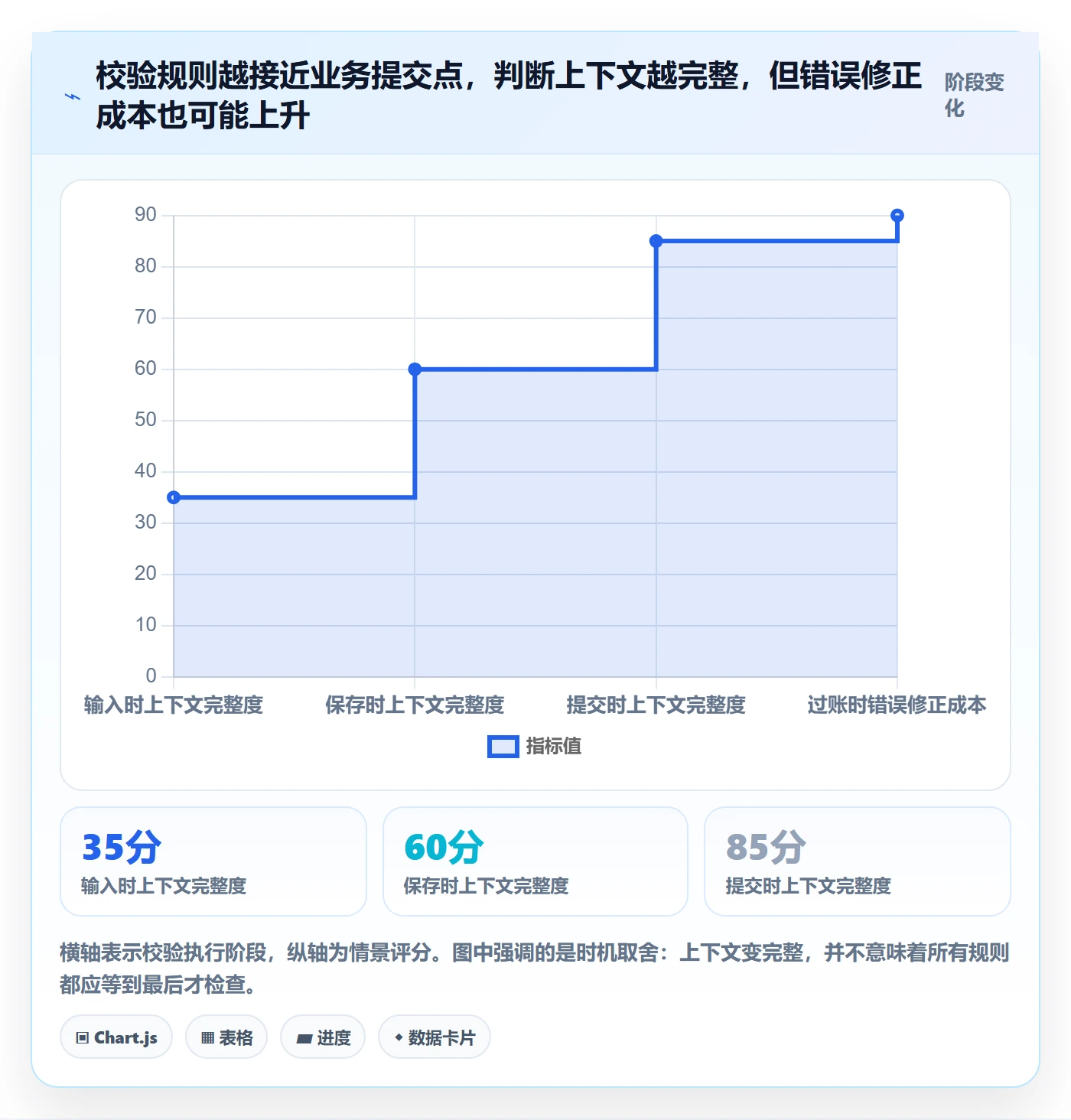This screenshot has width=1071, height=1120.
Task: Click the diamond icon in 数据卡片 chip
Action: pos(399,1037)
